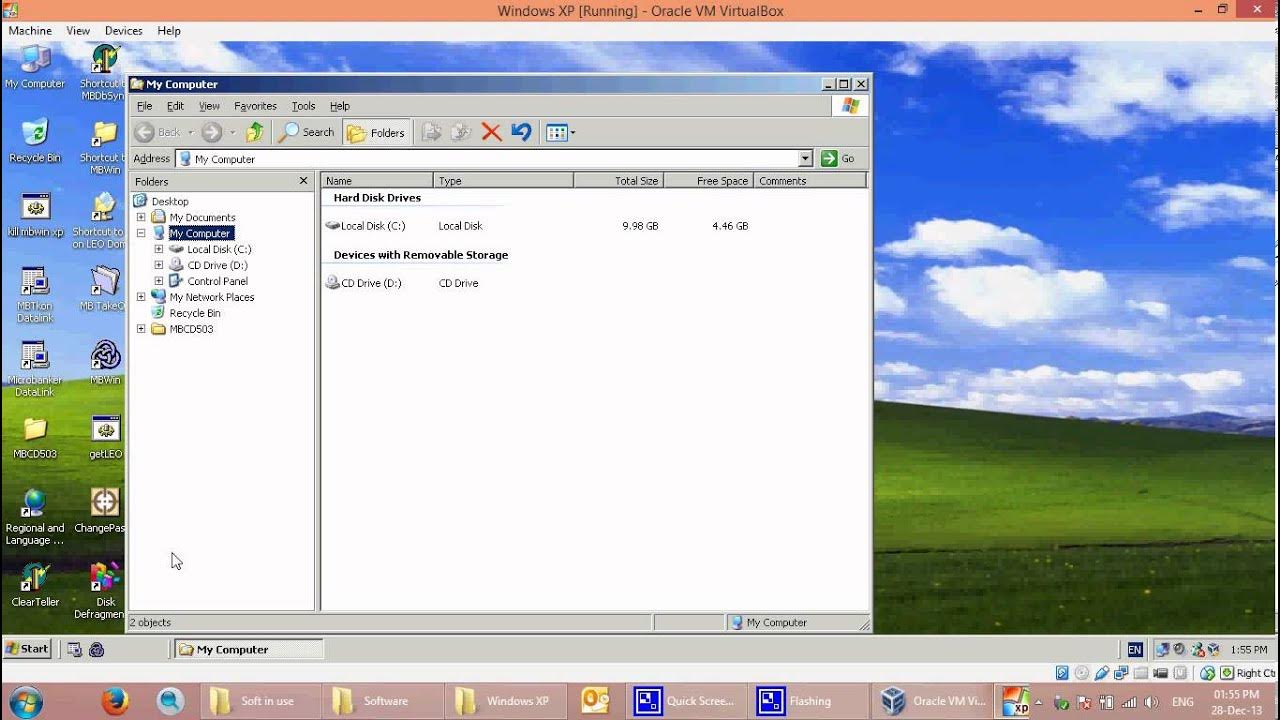The height and width of the screenshot is (720, 1280).
Task: Select Recycle Bin in folder tree
Action: click(195, 313)
